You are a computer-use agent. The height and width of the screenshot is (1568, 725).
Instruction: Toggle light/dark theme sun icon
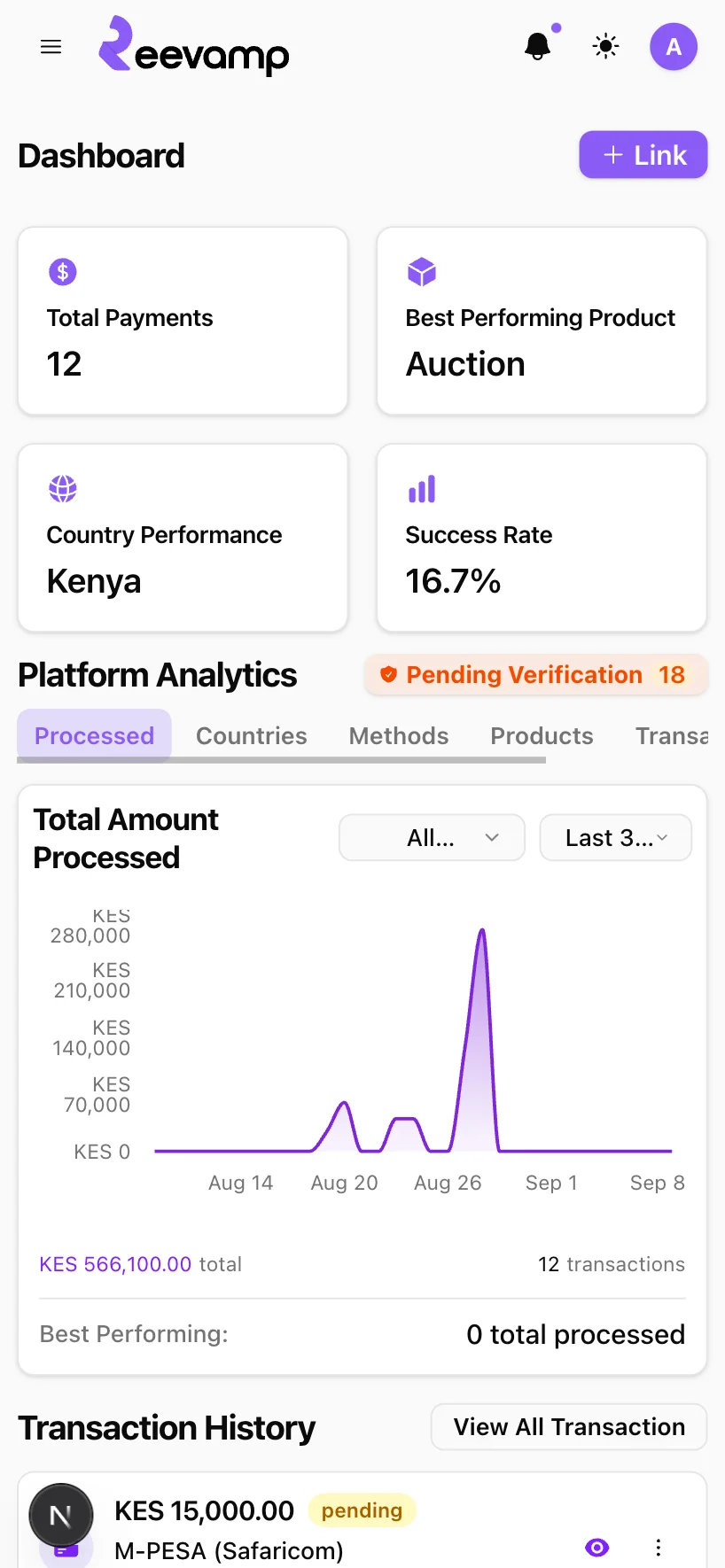pos(605,46)
